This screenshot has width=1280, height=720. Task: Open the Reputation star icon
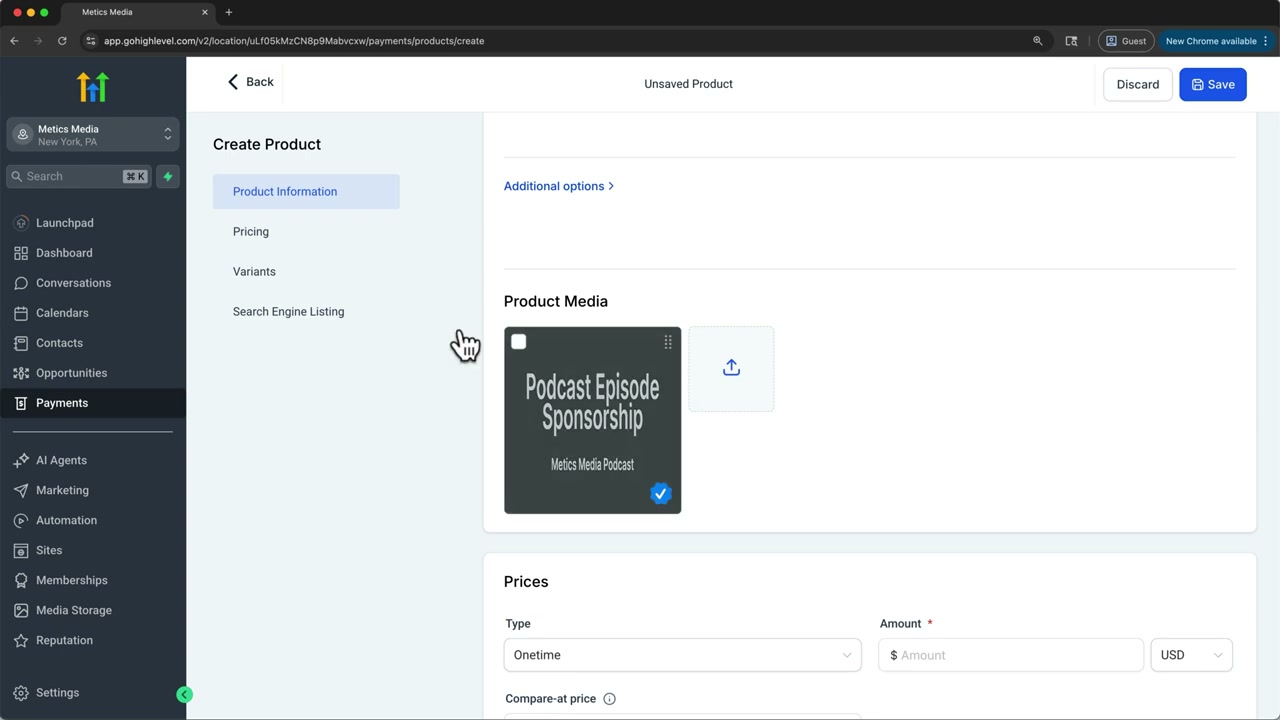pos(21,640)
